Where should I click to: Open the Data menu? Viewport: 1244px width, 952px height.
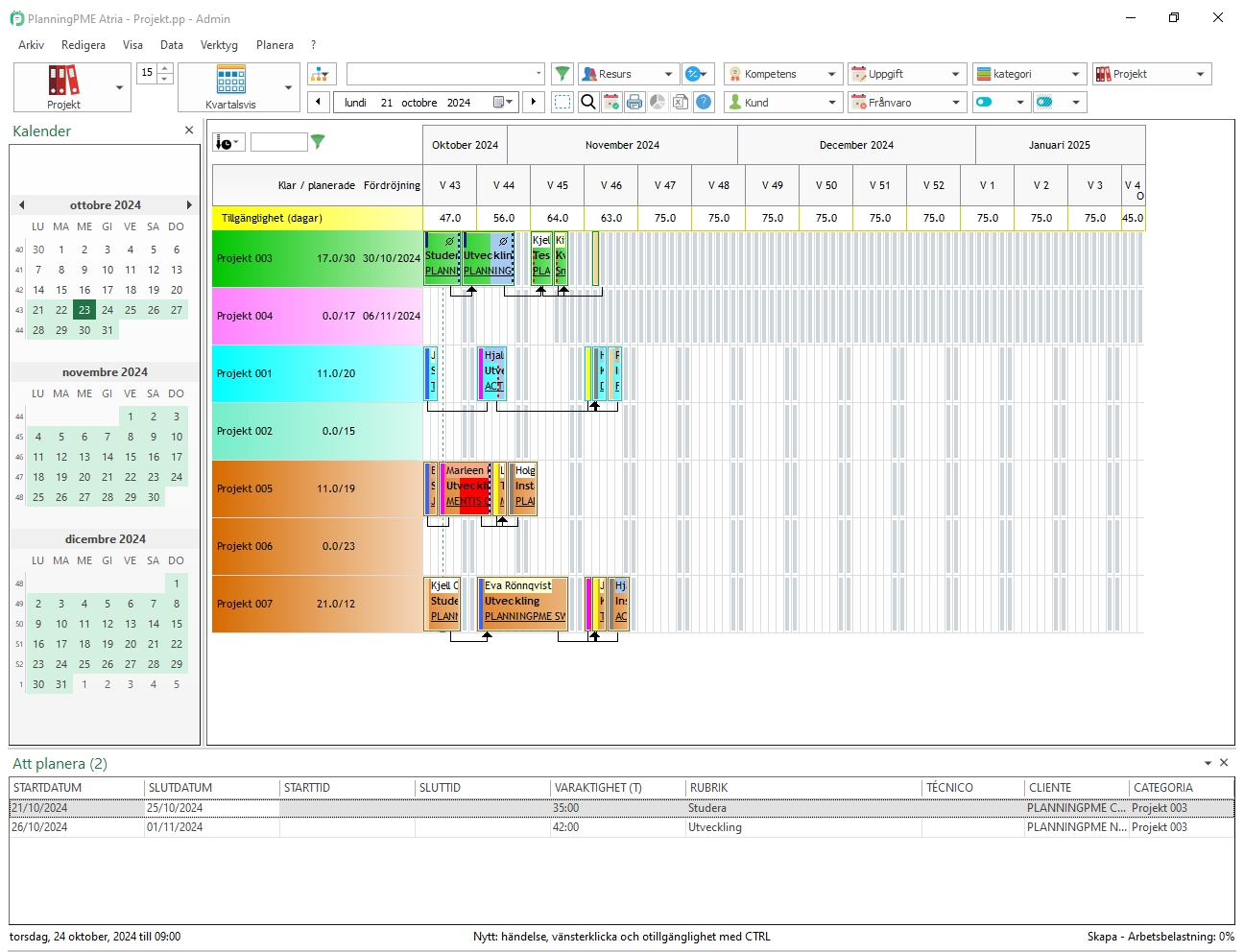pyautogui.click(x=172, y=45)
